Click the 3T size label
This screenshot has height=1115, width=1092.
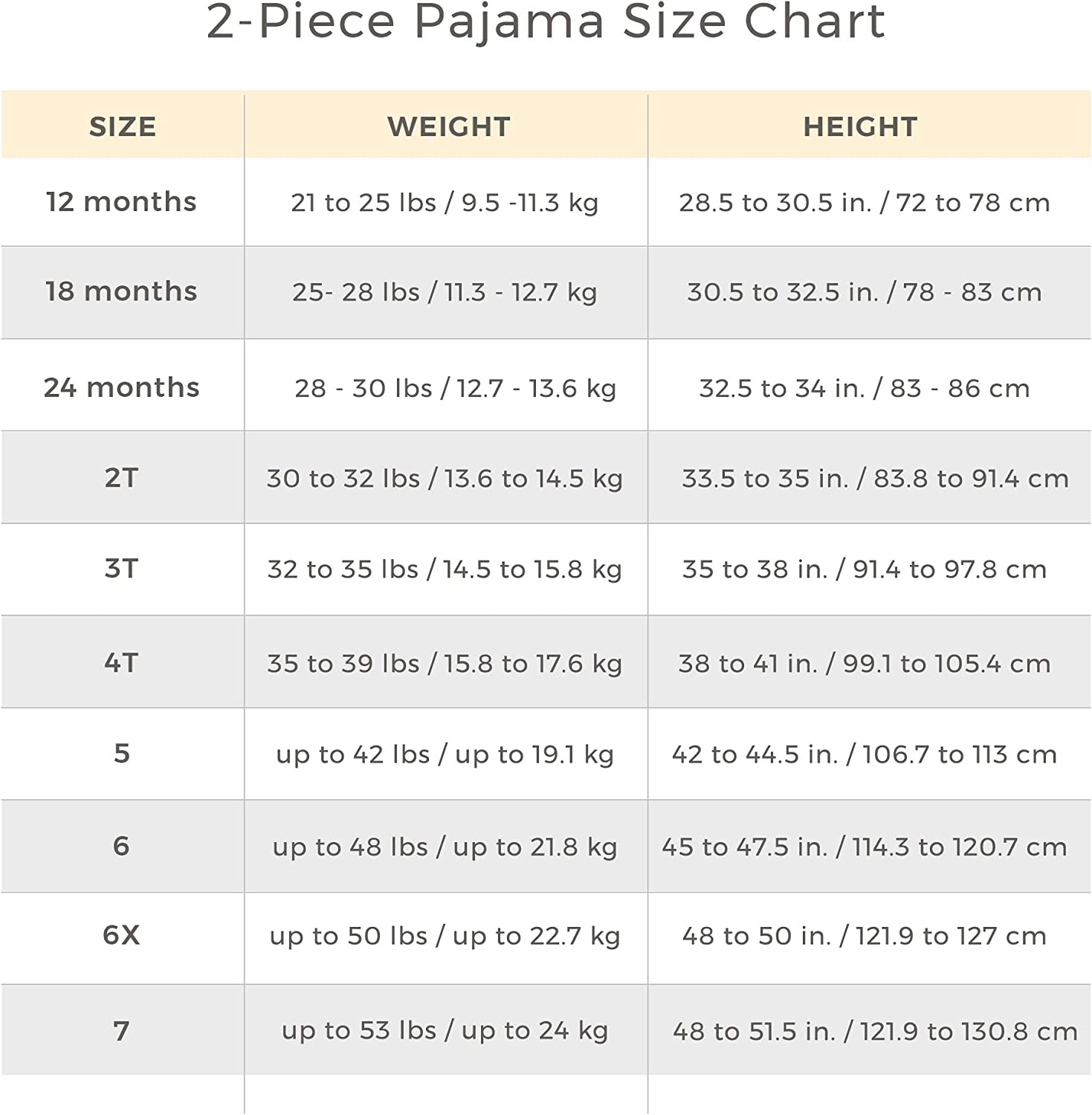coord(121,569)
